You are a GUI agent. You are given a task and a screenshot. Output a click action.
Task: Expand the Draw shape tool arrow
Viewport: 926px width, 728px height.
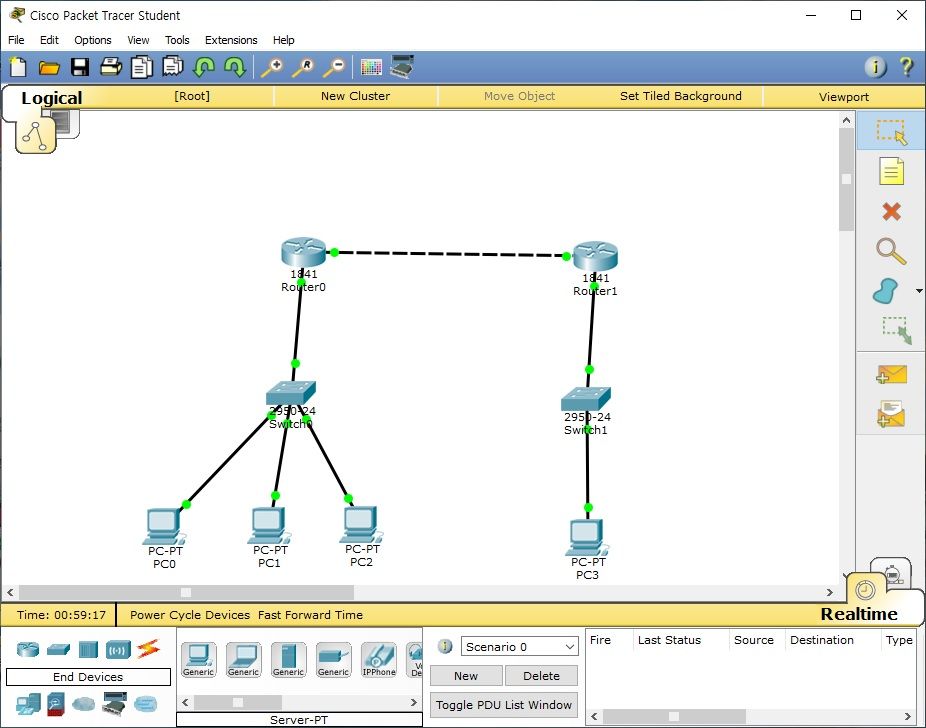pyautogui.click(x=919, y=292)
